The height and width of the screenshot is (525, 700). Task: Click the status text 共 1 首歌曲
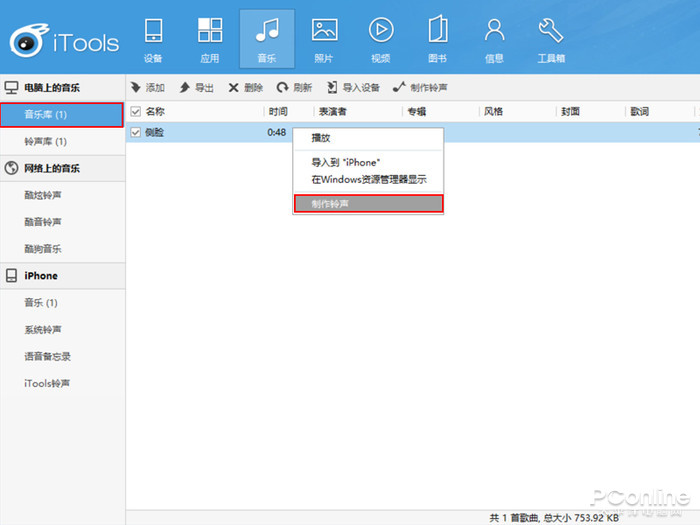[514, 518]
